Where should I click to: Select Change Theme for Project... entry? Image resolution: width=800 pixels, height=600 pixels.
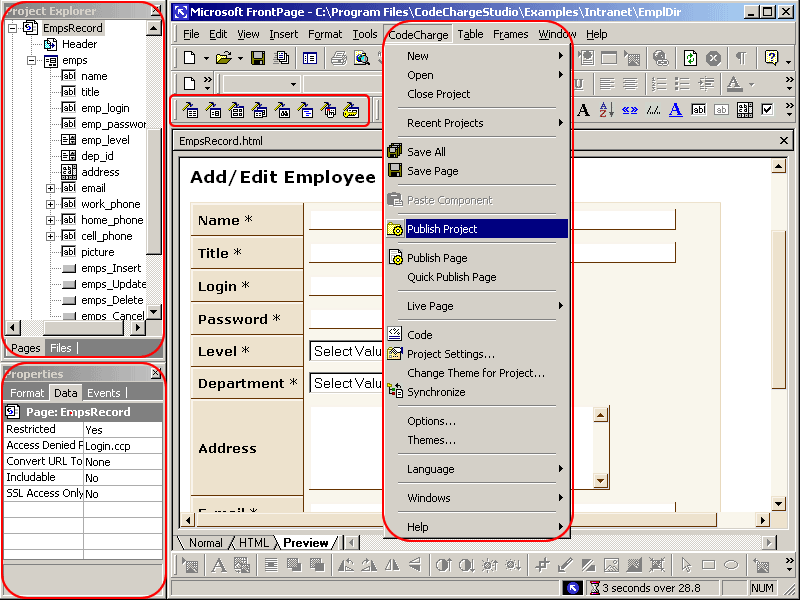[476, 373]
